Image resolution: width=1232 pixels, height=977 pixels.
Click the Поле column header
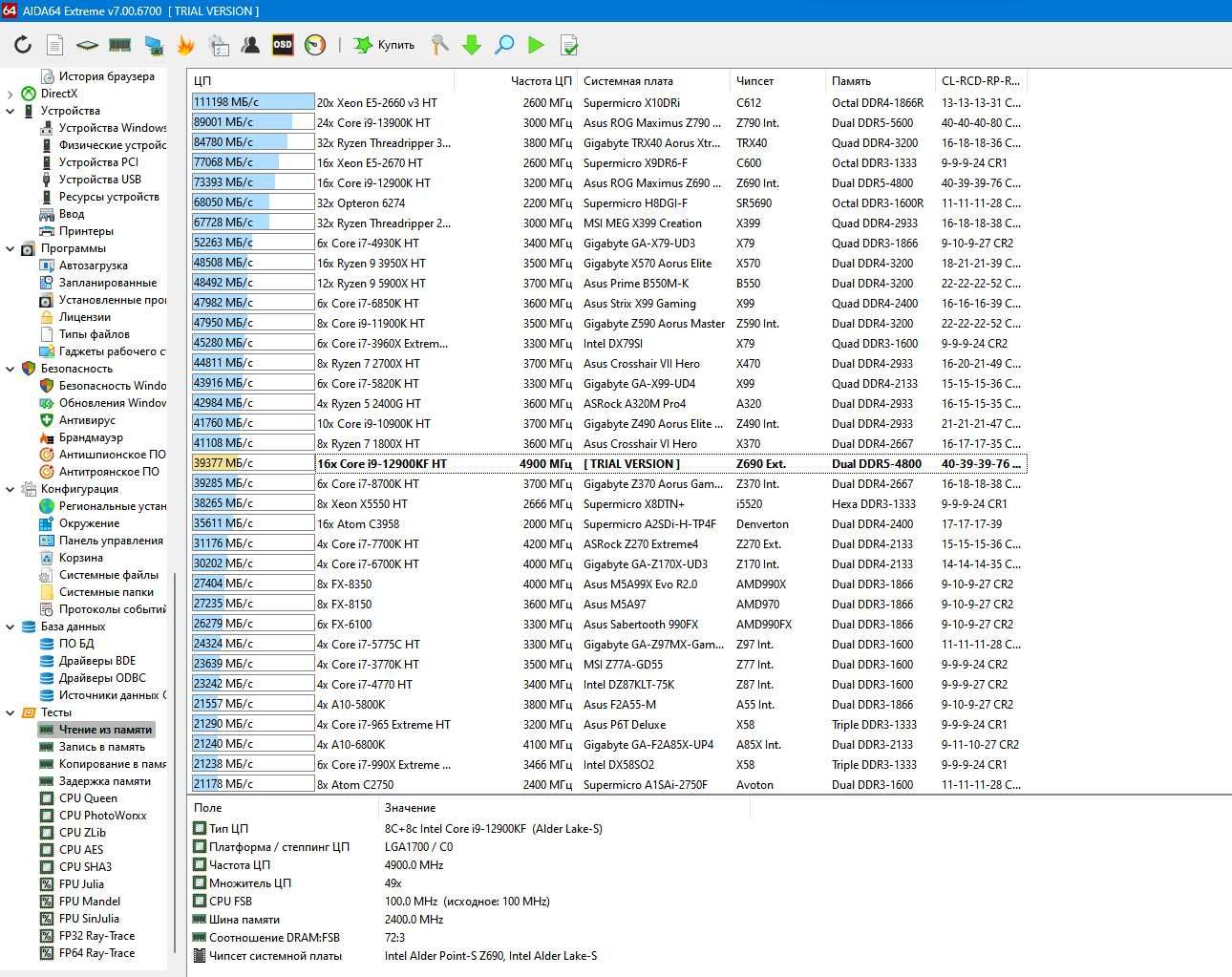[284, 808]
